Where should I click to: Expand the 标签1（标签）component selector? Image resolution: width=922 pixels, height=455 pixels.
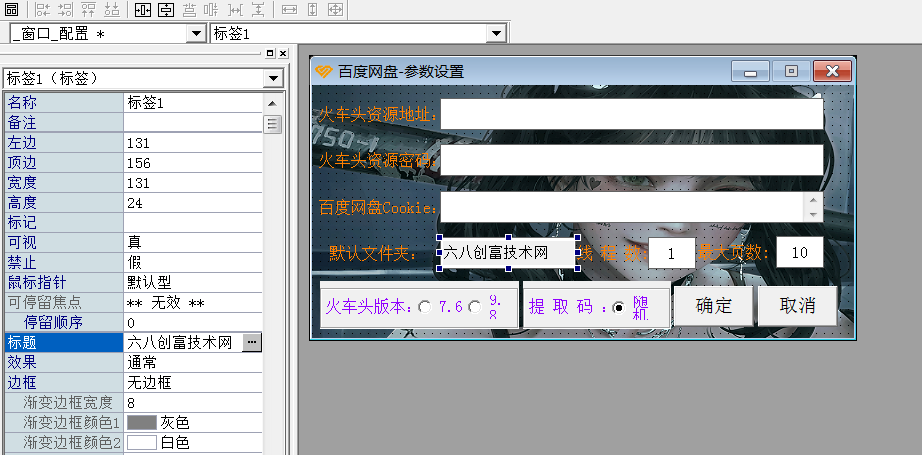[x=273, y=78]
